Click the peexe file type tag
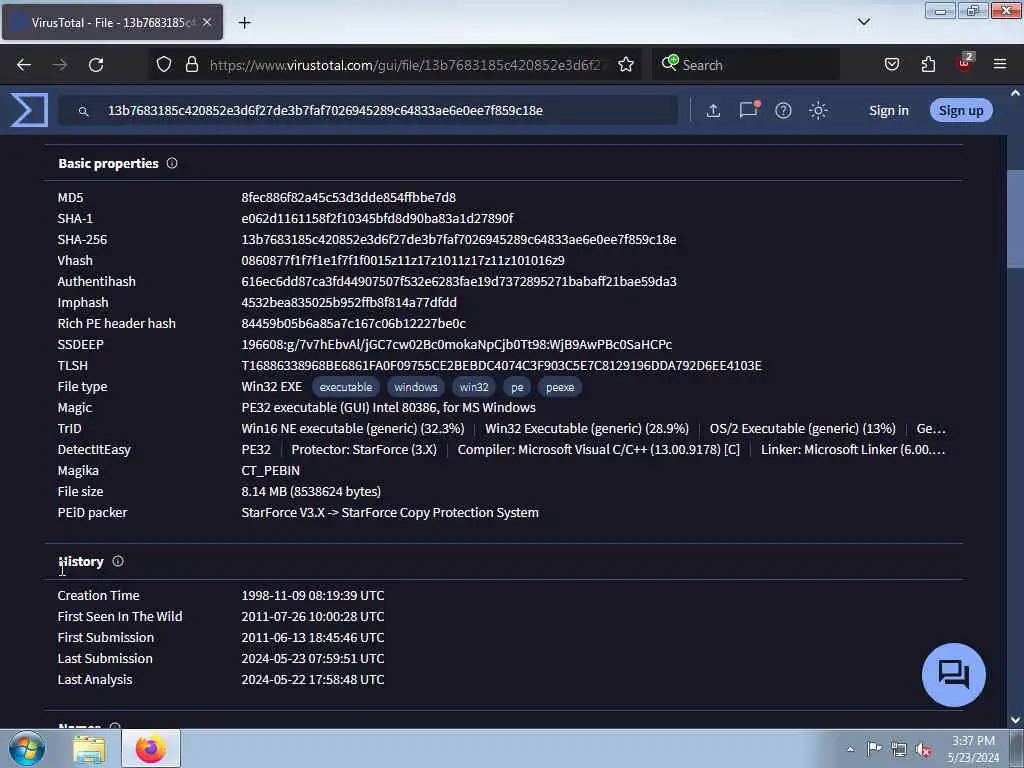 pos(560,387)
